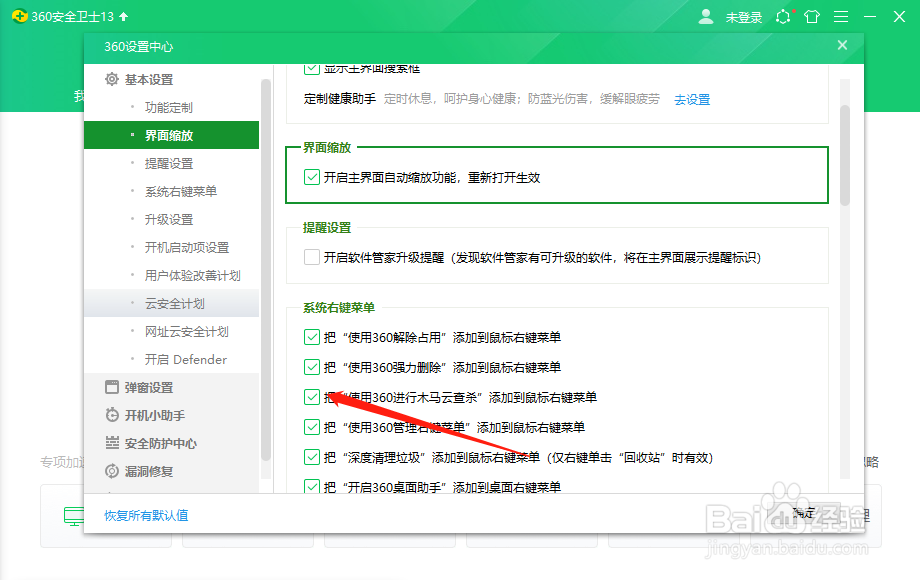The width and height of the screenshot is (920, 580).
Task: Close the 360设置中心 dialog
Action: (x=842, y=45)
